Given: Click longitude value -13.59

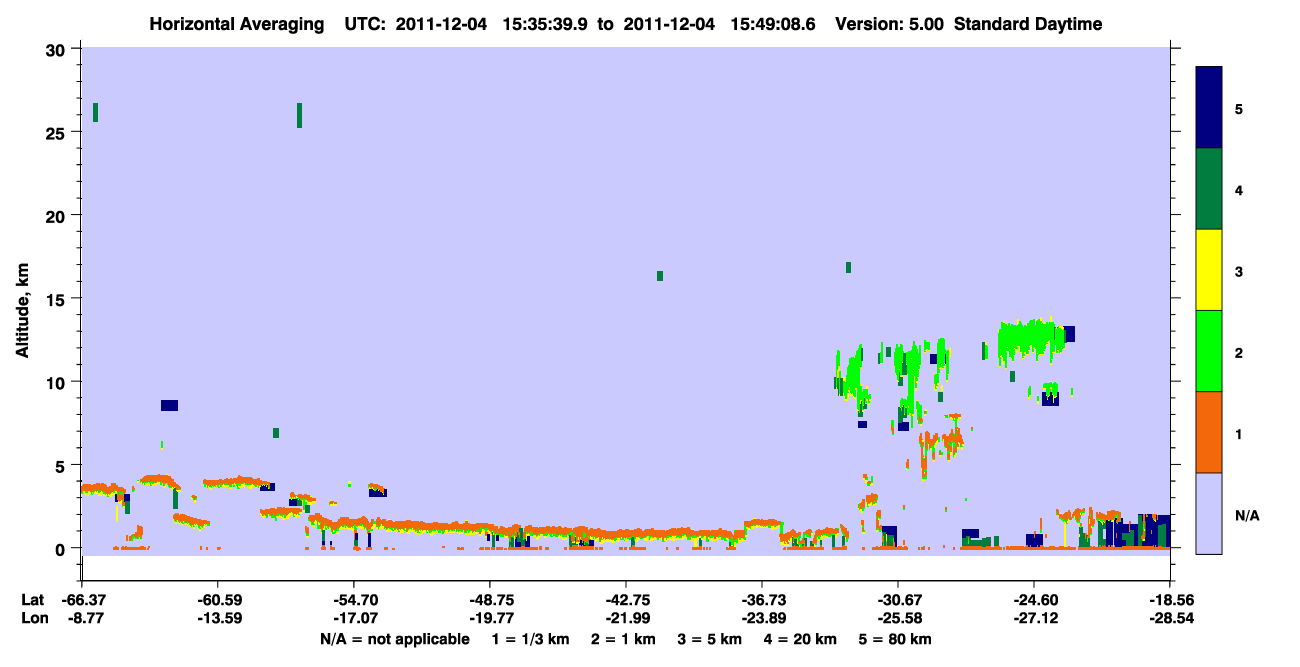Looking at the screenshot, I should click(x=218, y=618).
